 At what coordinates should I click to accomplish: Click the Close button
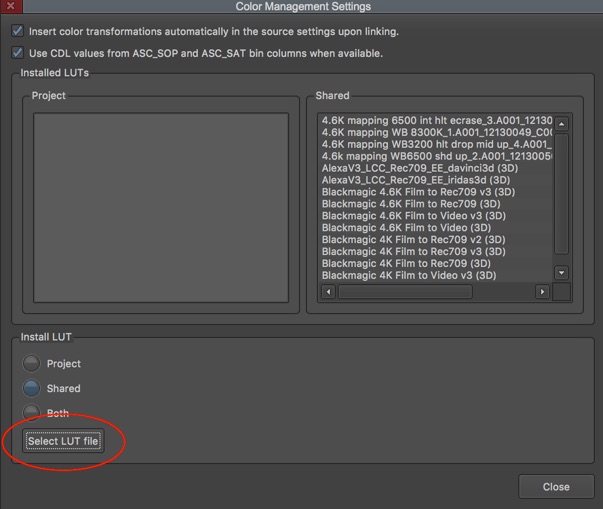click(556, 487)
